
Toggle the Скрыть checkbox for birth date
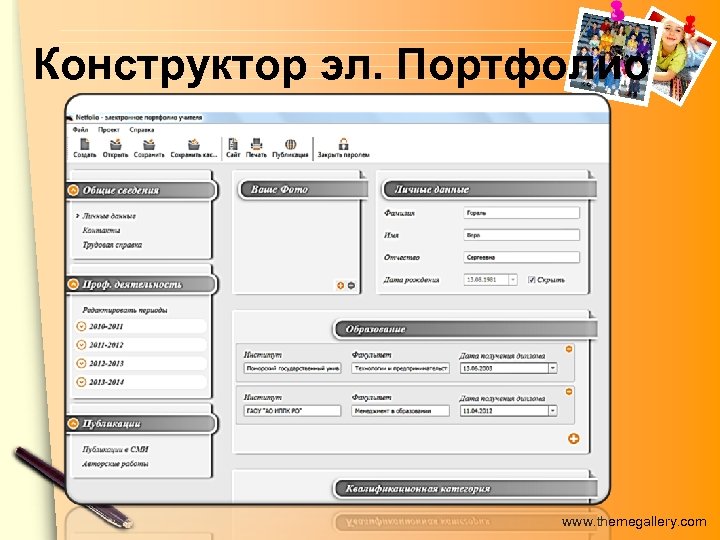(x=531, y=280)
